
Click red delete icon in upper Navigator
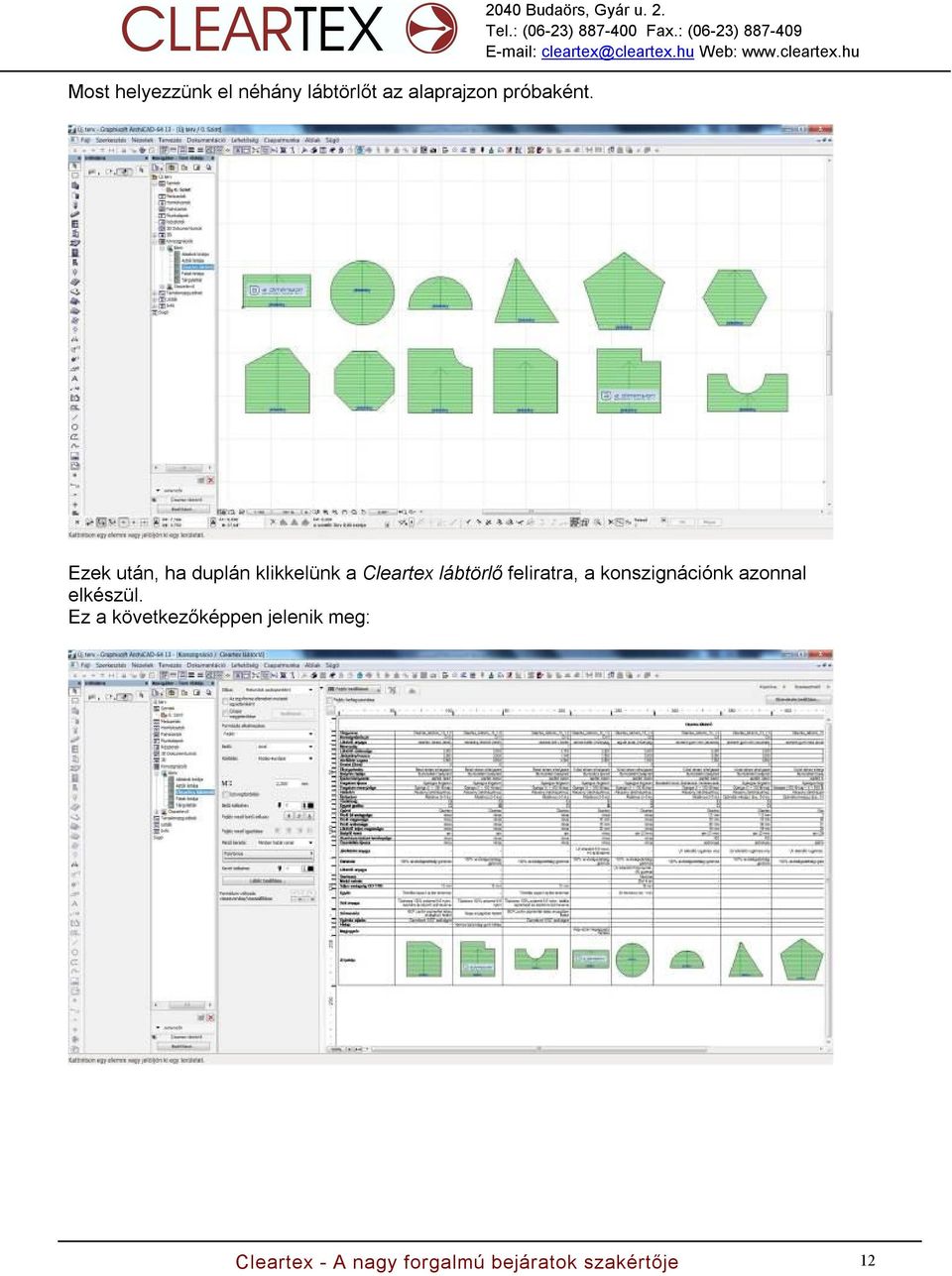tap(209, 480)
